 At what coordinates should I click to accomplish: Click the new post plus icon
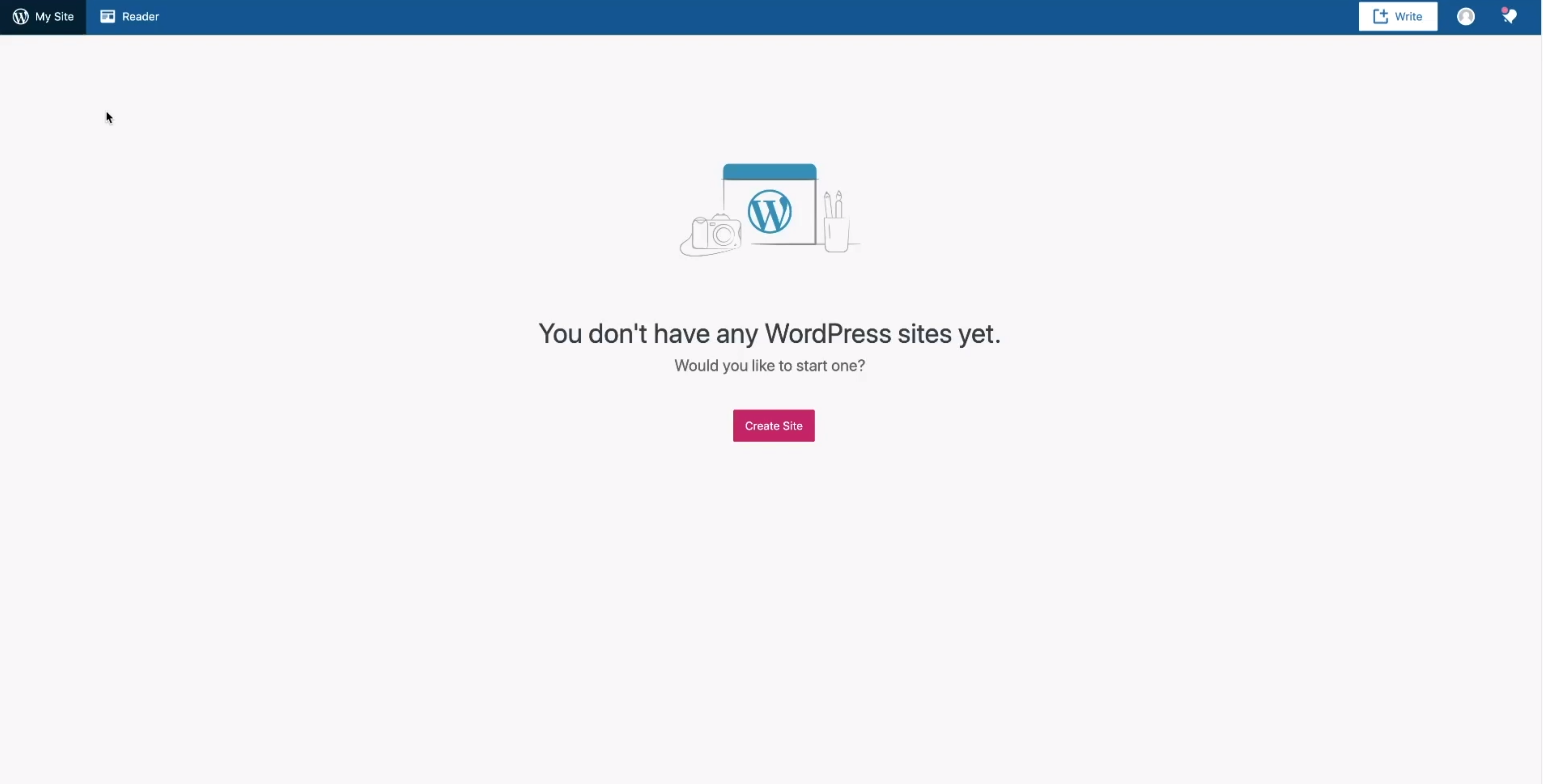coord(1381,16)
